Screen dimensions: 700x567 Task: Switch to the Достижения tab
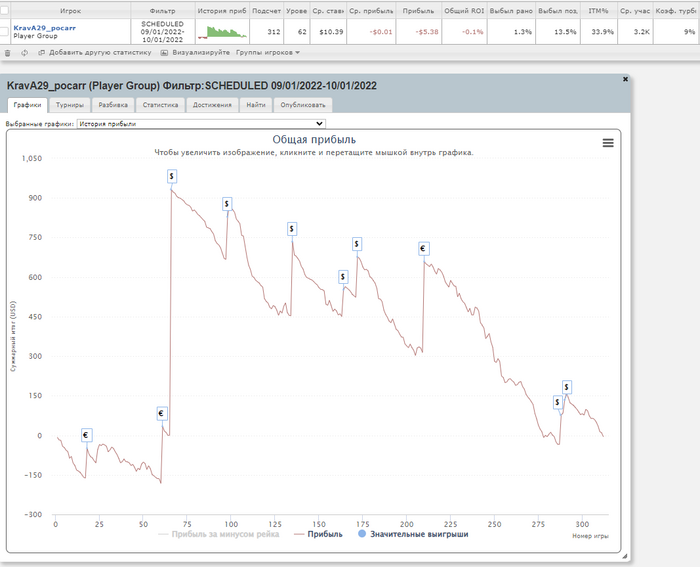point(212,105)
